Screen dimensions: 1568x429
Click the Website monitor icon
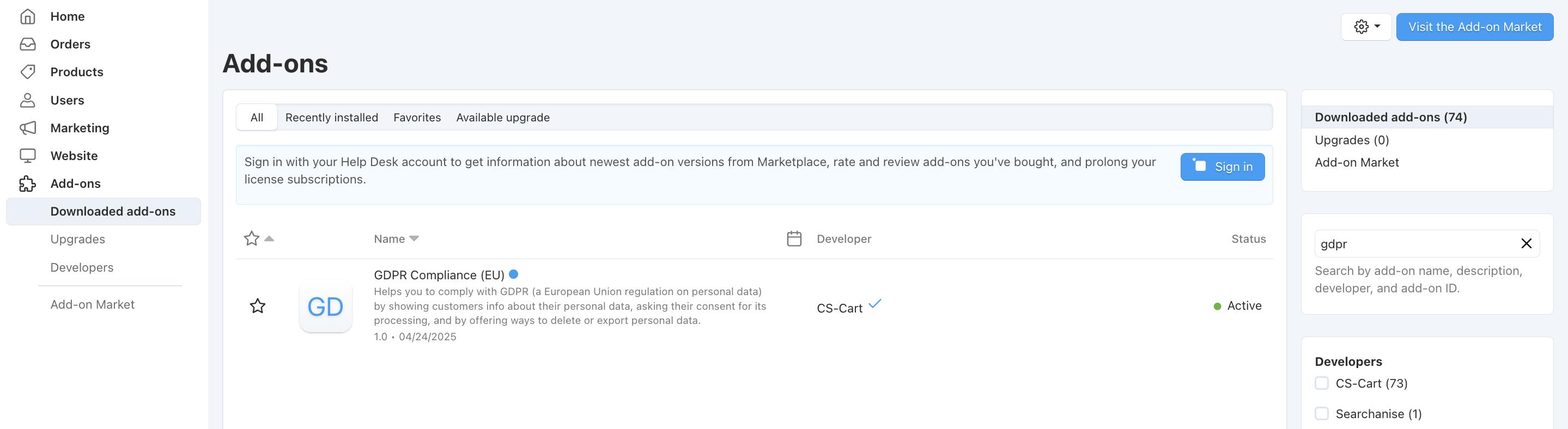click(x=28, y=156)
